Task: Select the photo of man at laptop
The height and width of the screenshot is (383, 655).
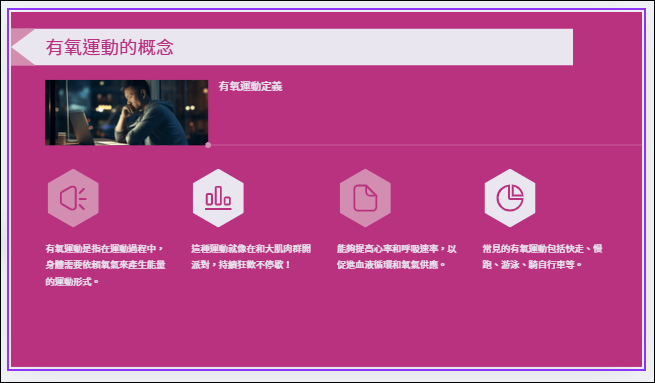Action: coord(127,112)
